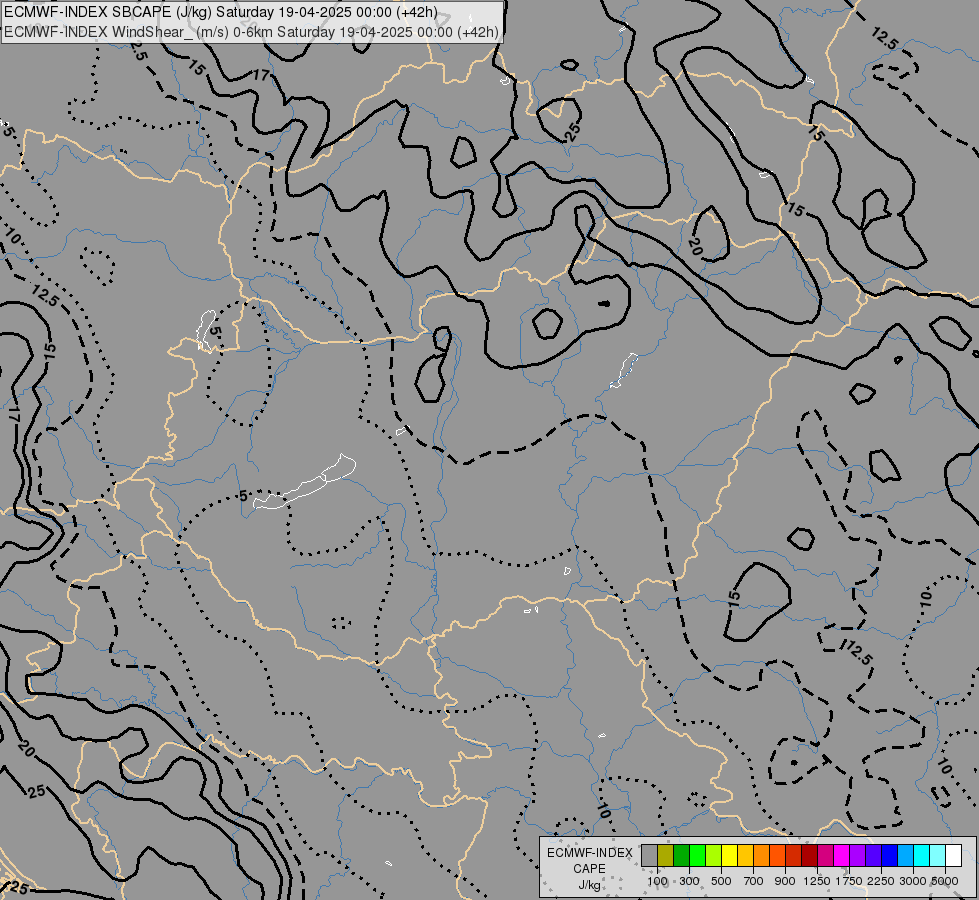This screenshot has width=979, height=900.
Task: Click the 5000 label in CAPE legend
Action: [945, 881]
